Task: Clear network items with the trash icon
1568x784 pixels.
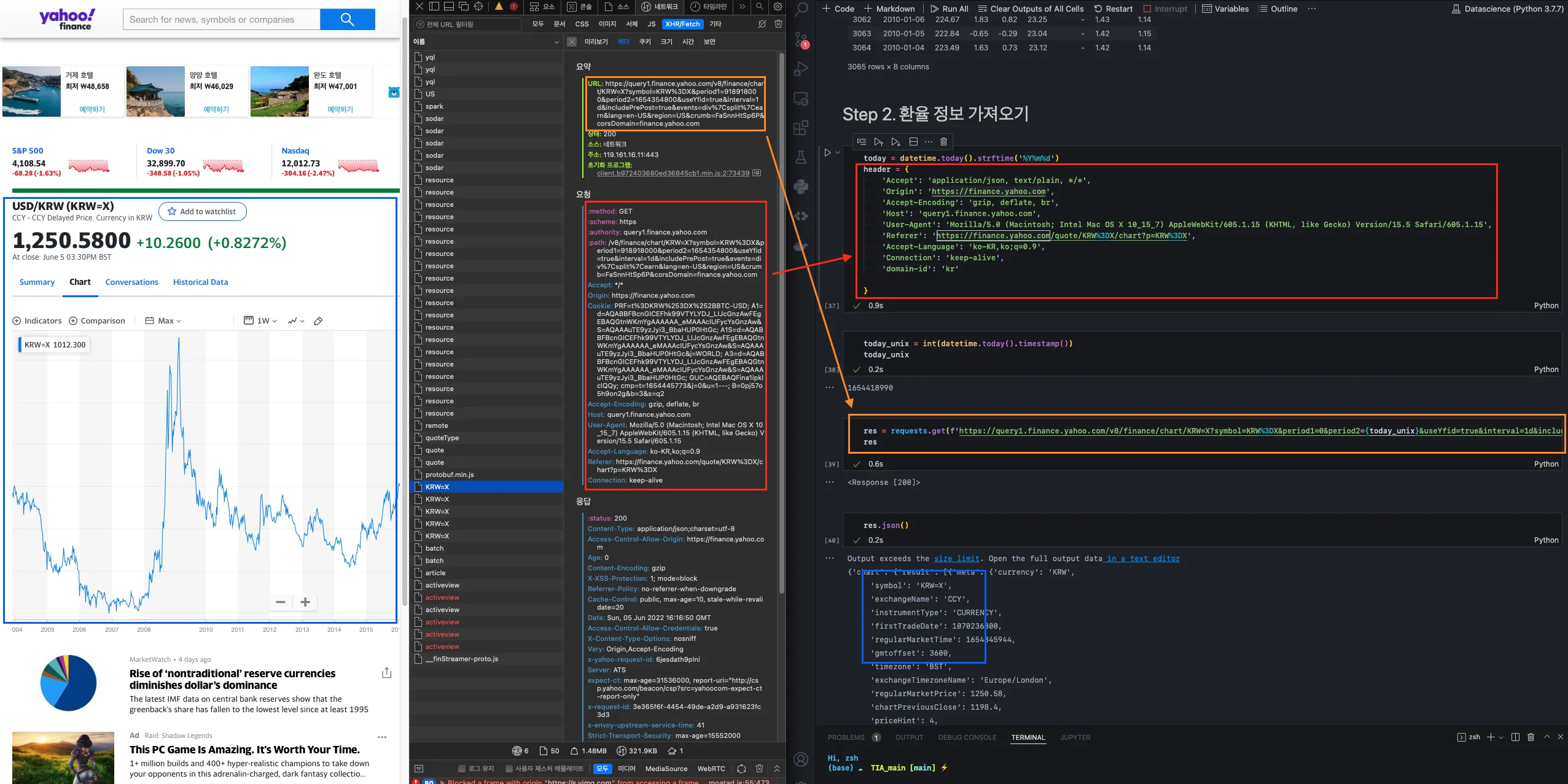Action: point(778,24)
